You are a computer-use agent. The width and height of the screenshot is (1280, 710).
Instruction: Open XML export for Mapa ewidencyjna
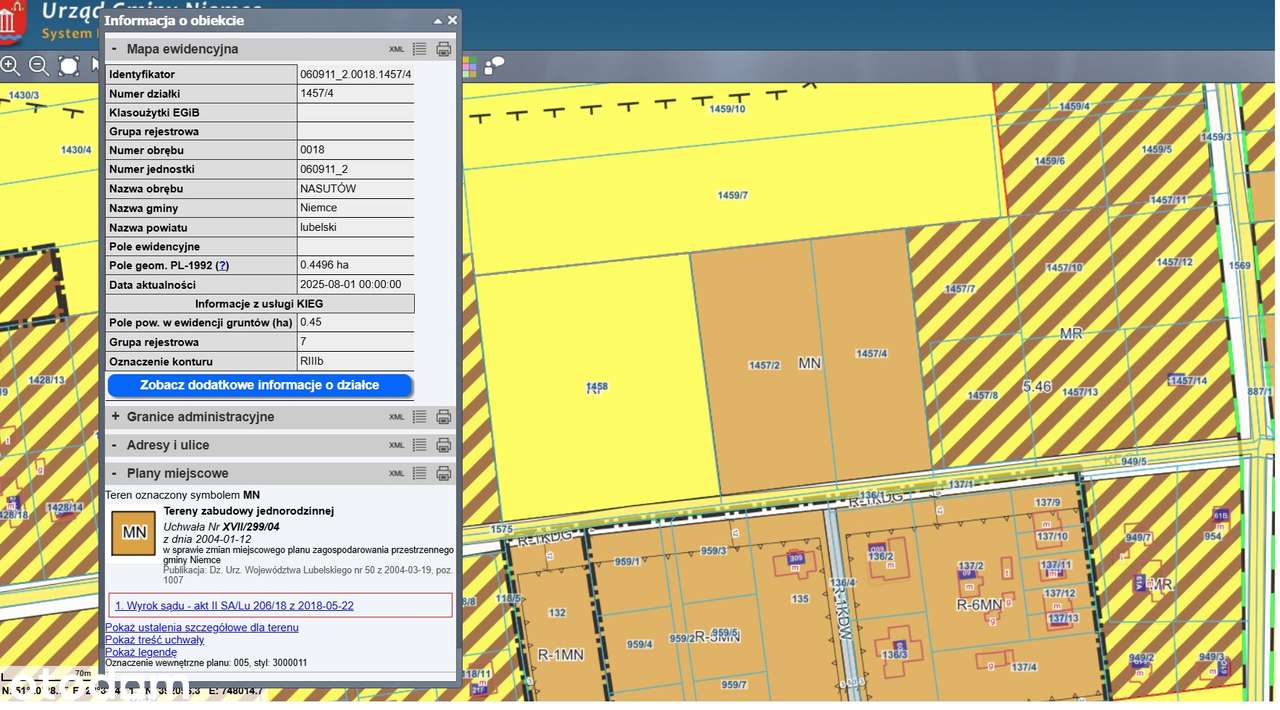397,49
